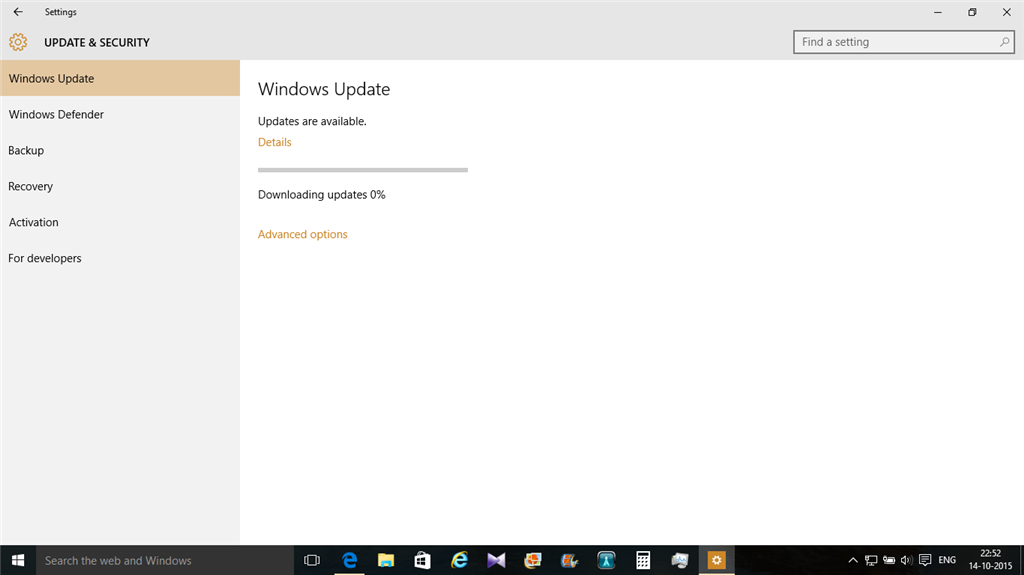
Task: Go to the Recovery section
Action: coord(120,186)
